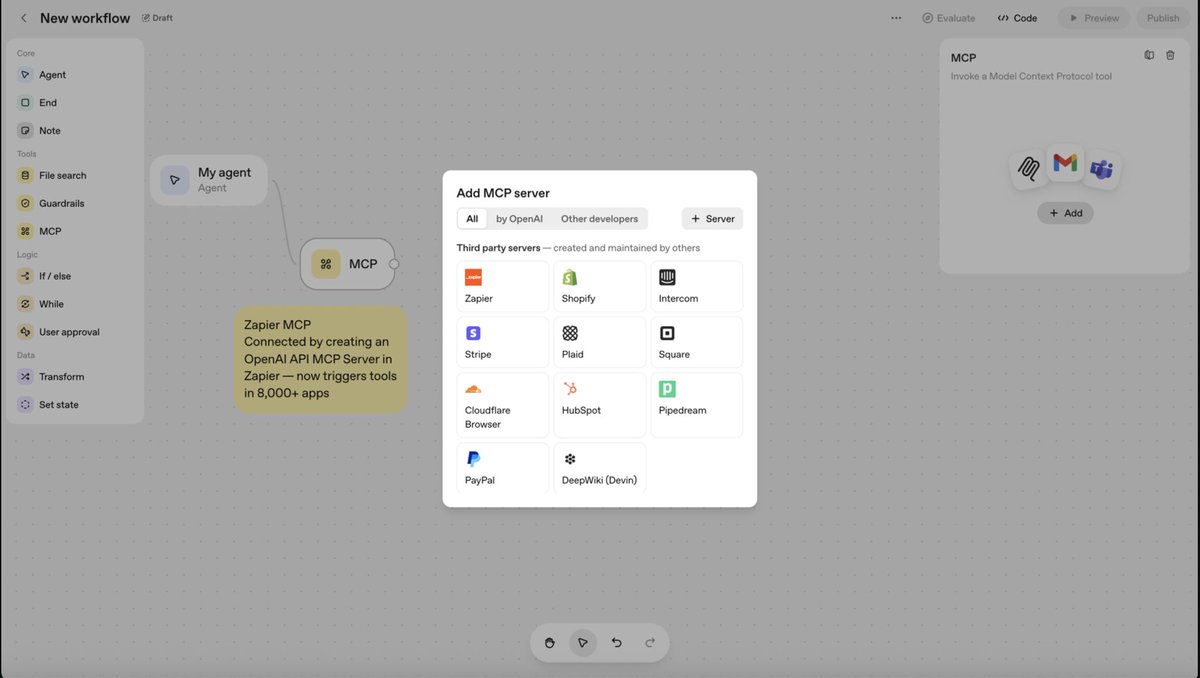Choose the Intercom server card
Viewport: 1200px width, 678px height.
click(x=697, y=287)
